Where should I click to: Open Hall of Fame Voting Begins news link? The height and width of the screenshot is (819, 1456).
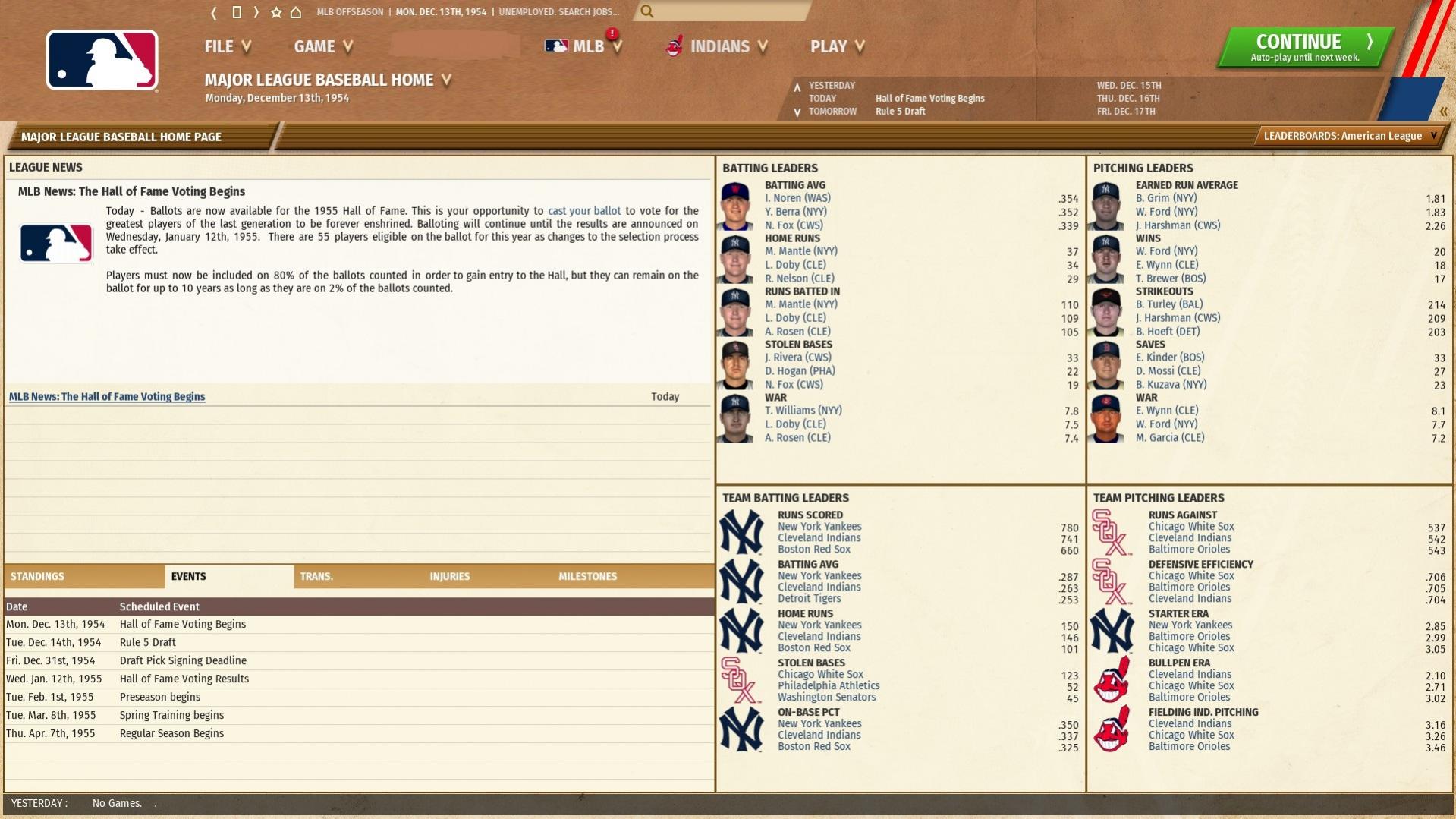pos(107,397)
